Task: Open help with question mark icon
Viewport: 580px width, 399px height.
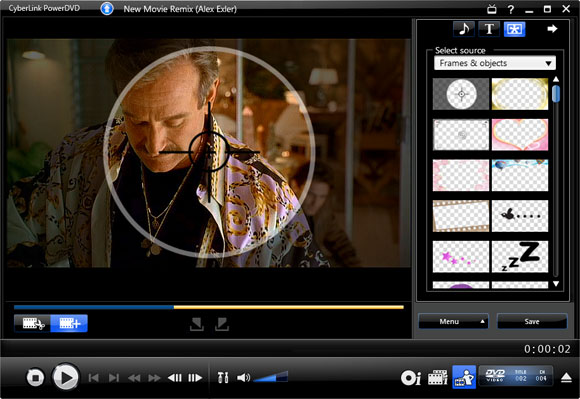Action: pos(511,9)
